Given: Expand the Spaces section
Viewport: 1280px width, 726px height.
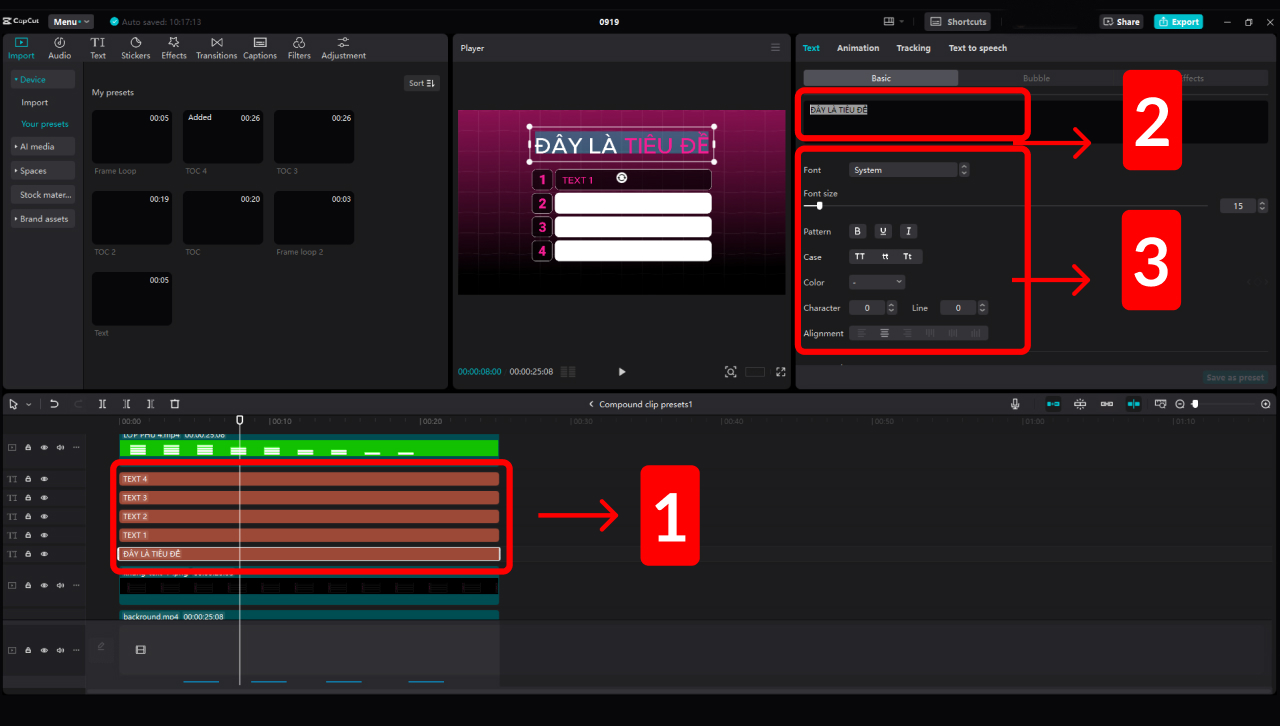Looking at the screenshot, I should (44, 170).
